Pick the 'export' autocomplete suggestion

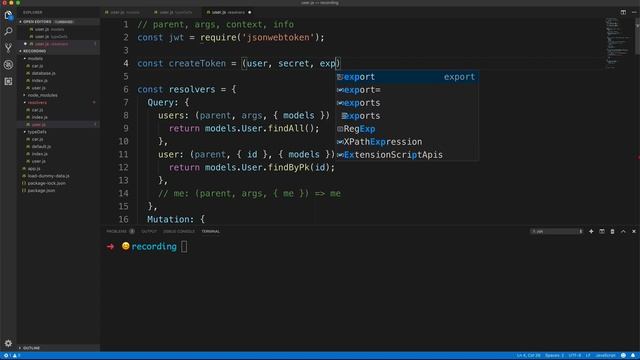tap(407, 77)
